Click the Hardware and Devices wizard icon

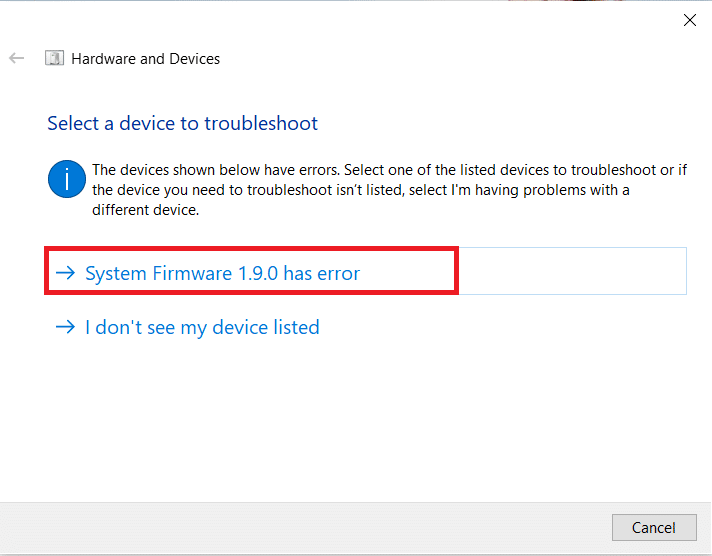pyautogui.click(x=54, y=59)
